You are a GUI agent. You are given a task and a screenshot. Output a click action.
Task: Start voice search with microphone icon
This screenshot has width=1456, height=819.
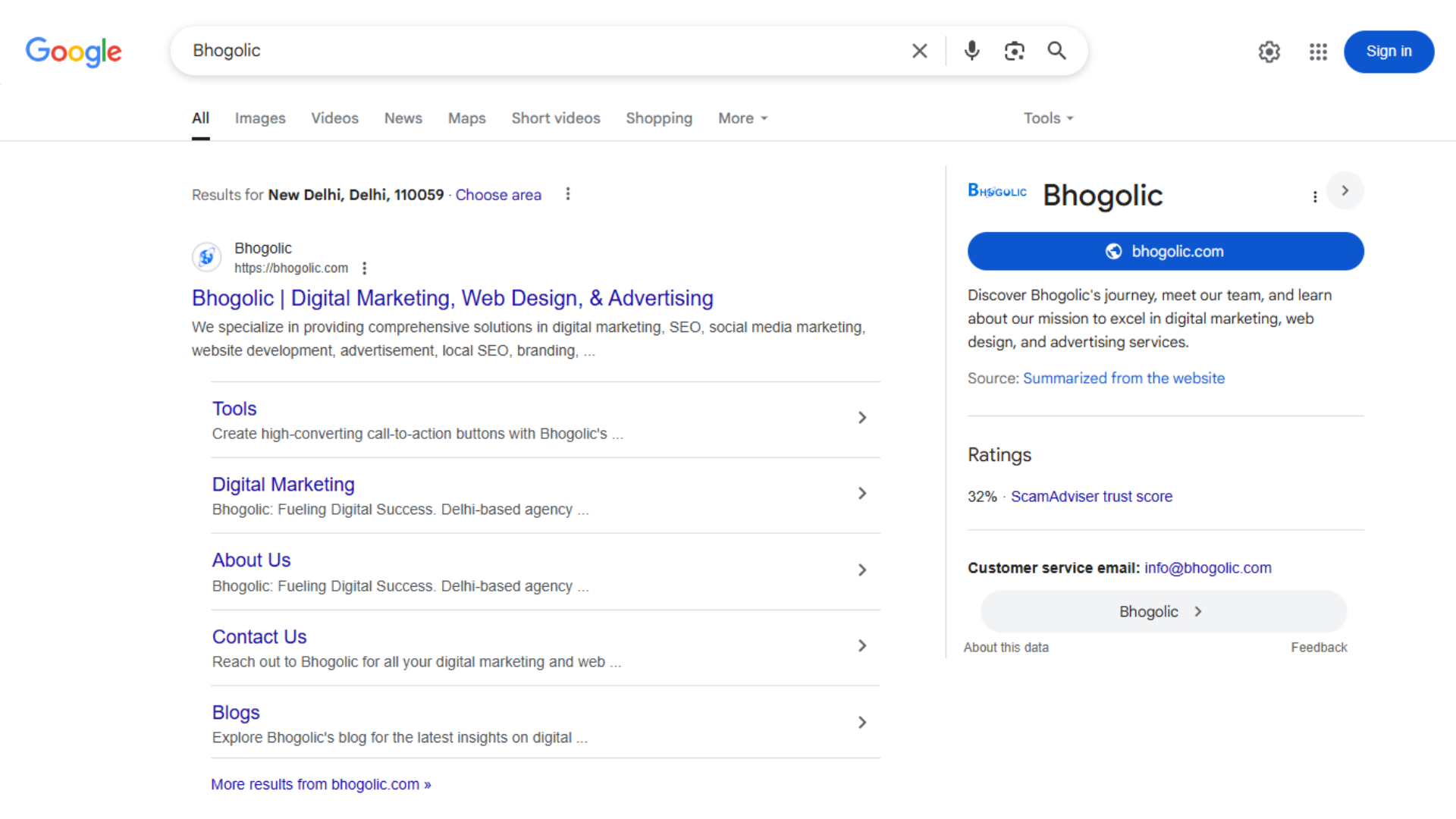(x=971, y=51)
